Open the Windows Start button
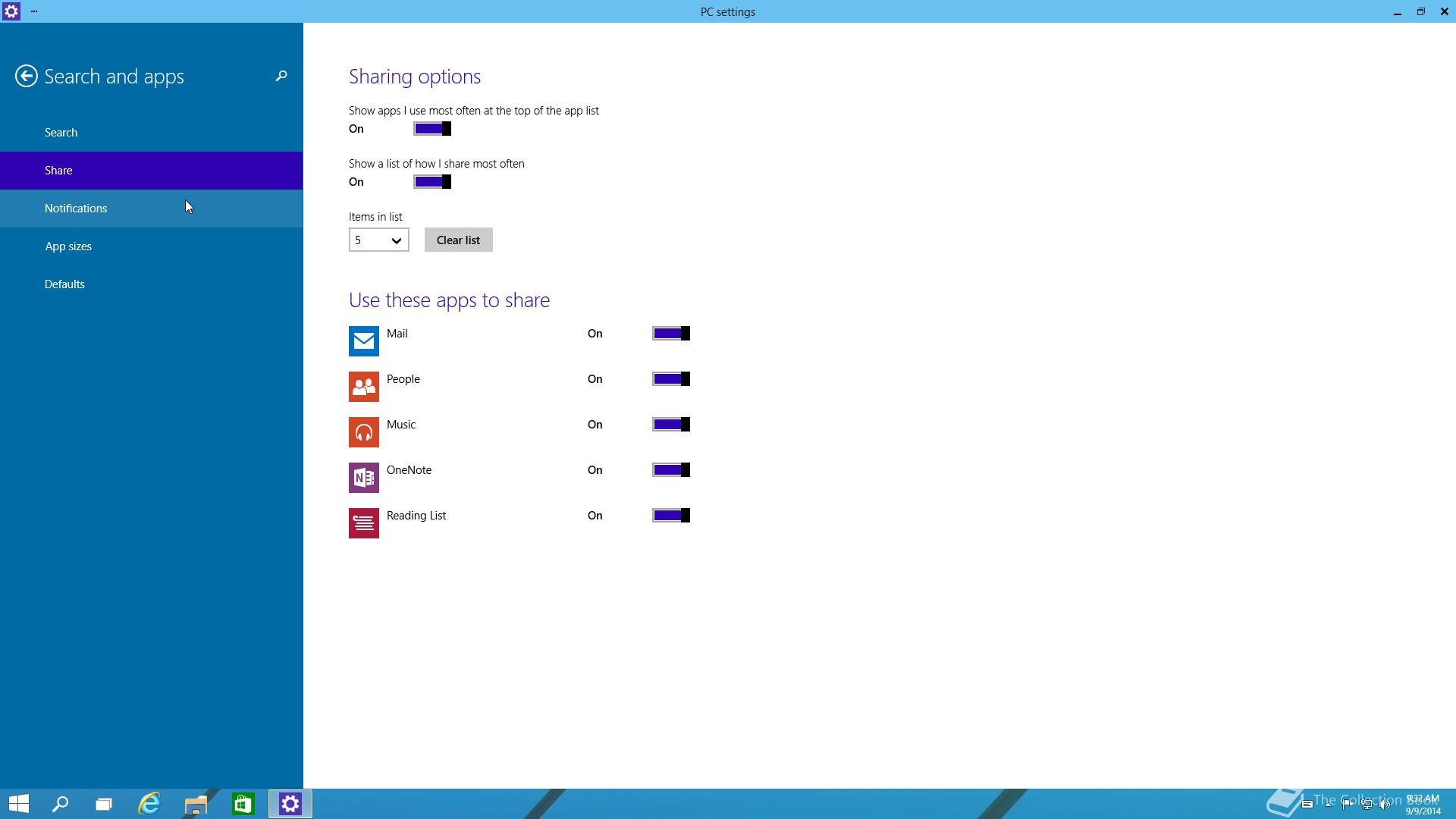This screenshot has height=819, width=1456. point(18,804)
